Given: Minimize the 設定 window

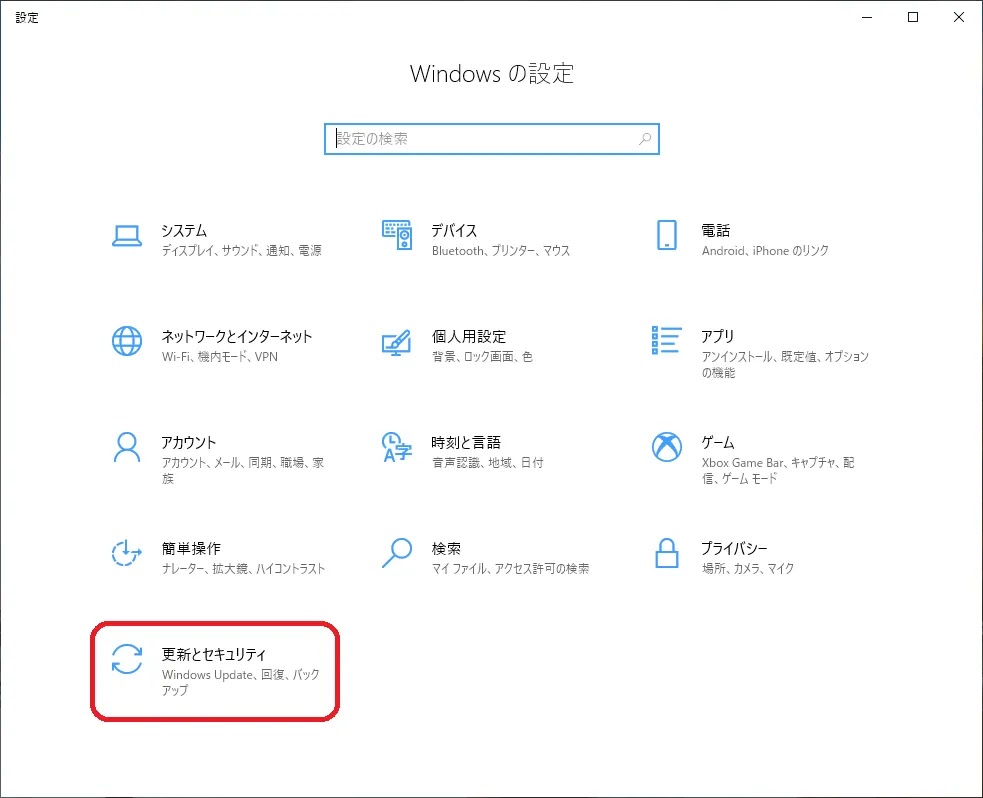Looking at the screenshot, I should 867,17.
